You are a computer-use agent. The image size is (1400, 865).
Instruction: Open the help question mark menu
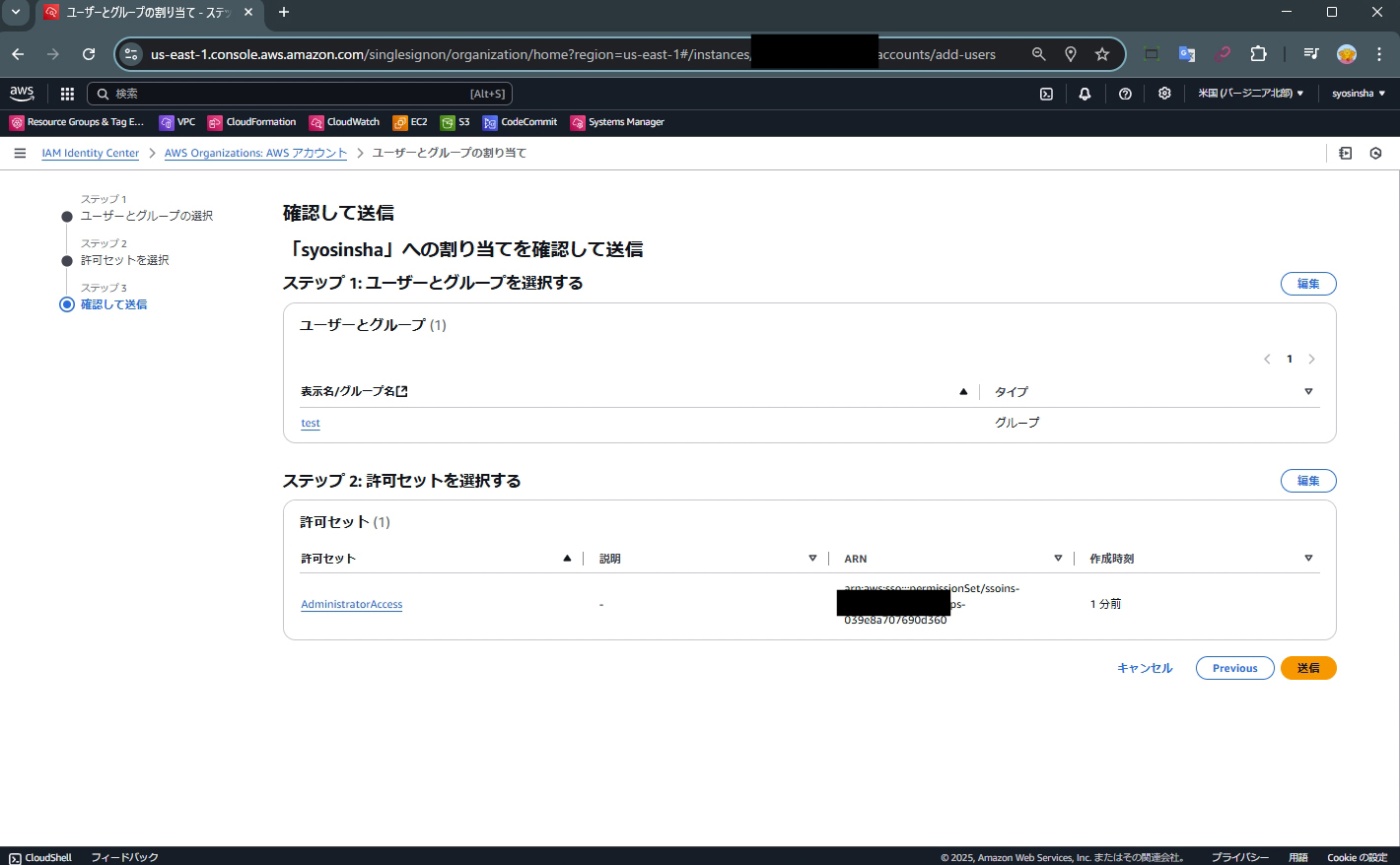(1125, 94)
